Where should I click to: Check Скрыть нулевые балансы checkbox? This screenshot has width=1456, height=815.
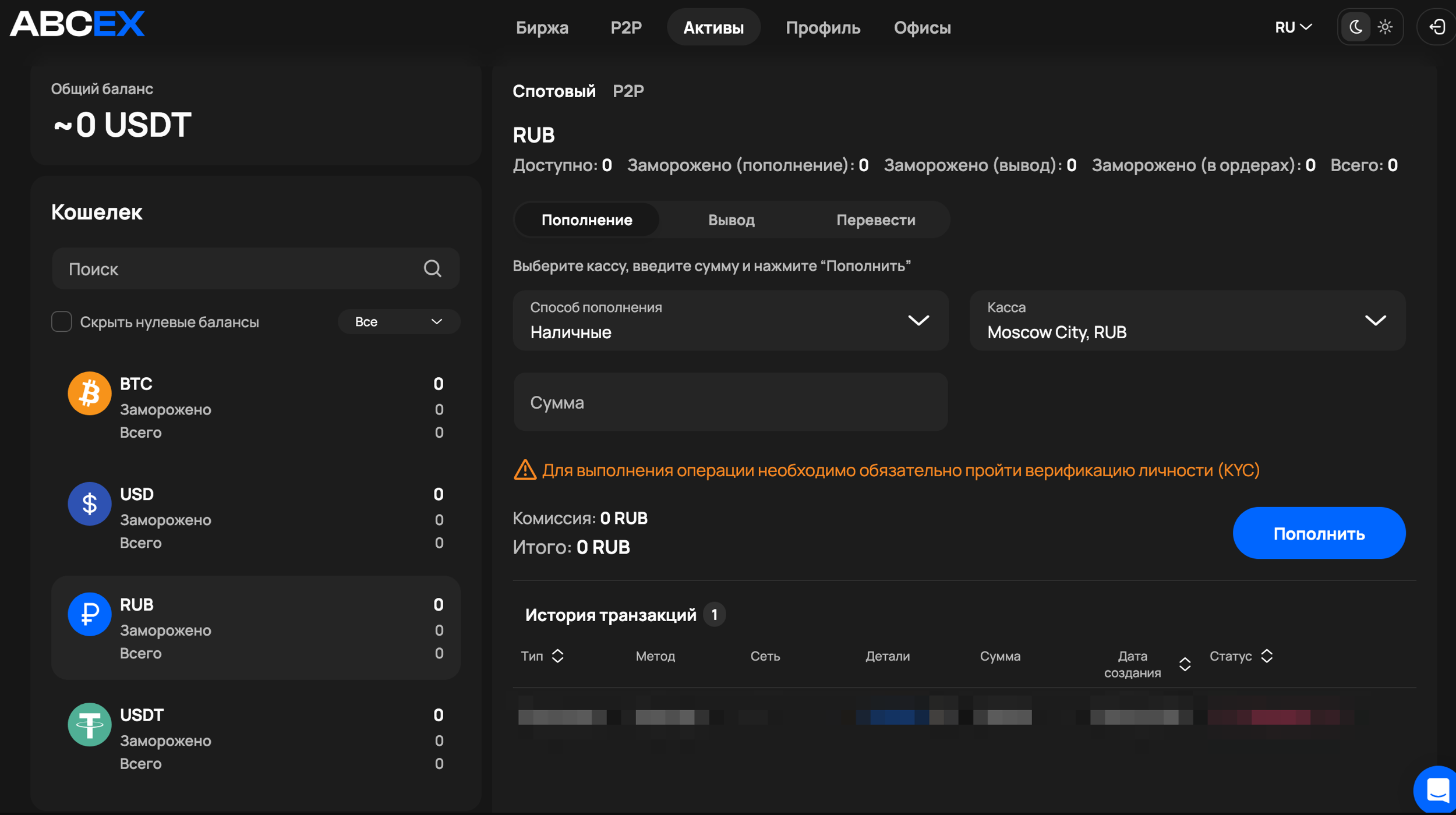pyautogui.click(x=61, y=321)
